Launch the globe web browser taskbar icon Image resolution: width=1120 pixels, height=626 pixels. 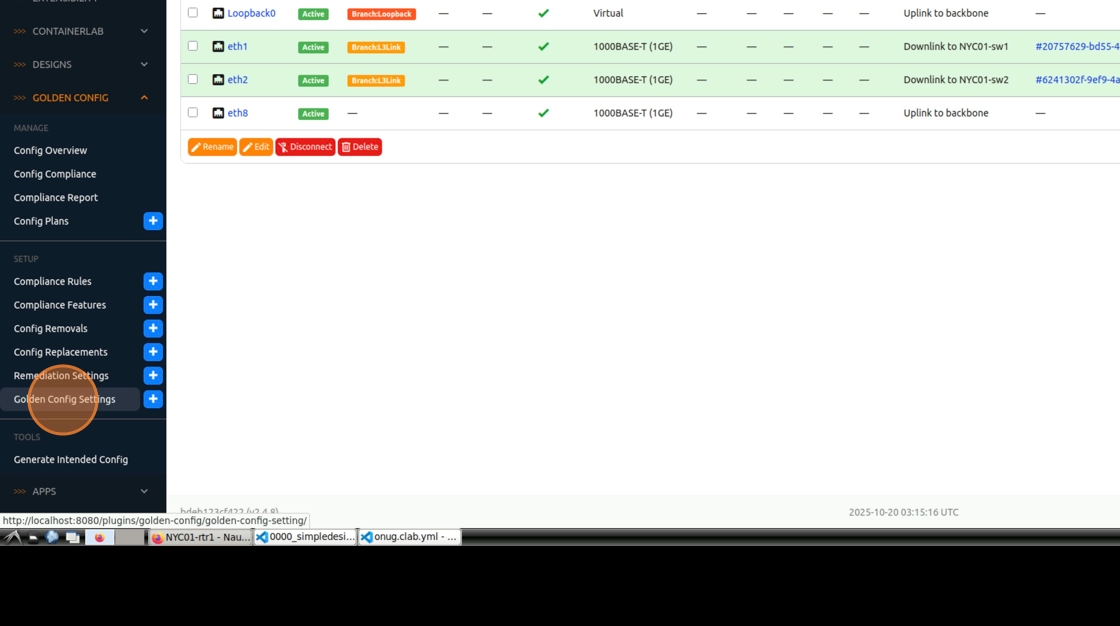[52, 537]
